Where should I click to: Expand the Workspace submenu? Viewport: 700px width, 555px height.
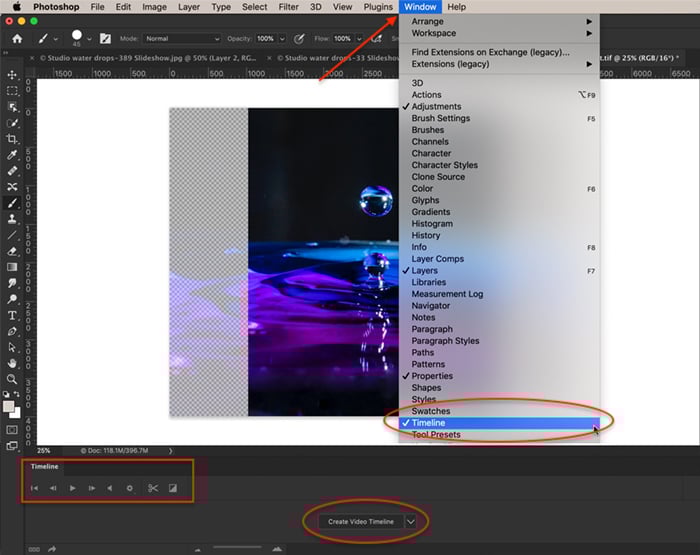click(x=499, y=33)
